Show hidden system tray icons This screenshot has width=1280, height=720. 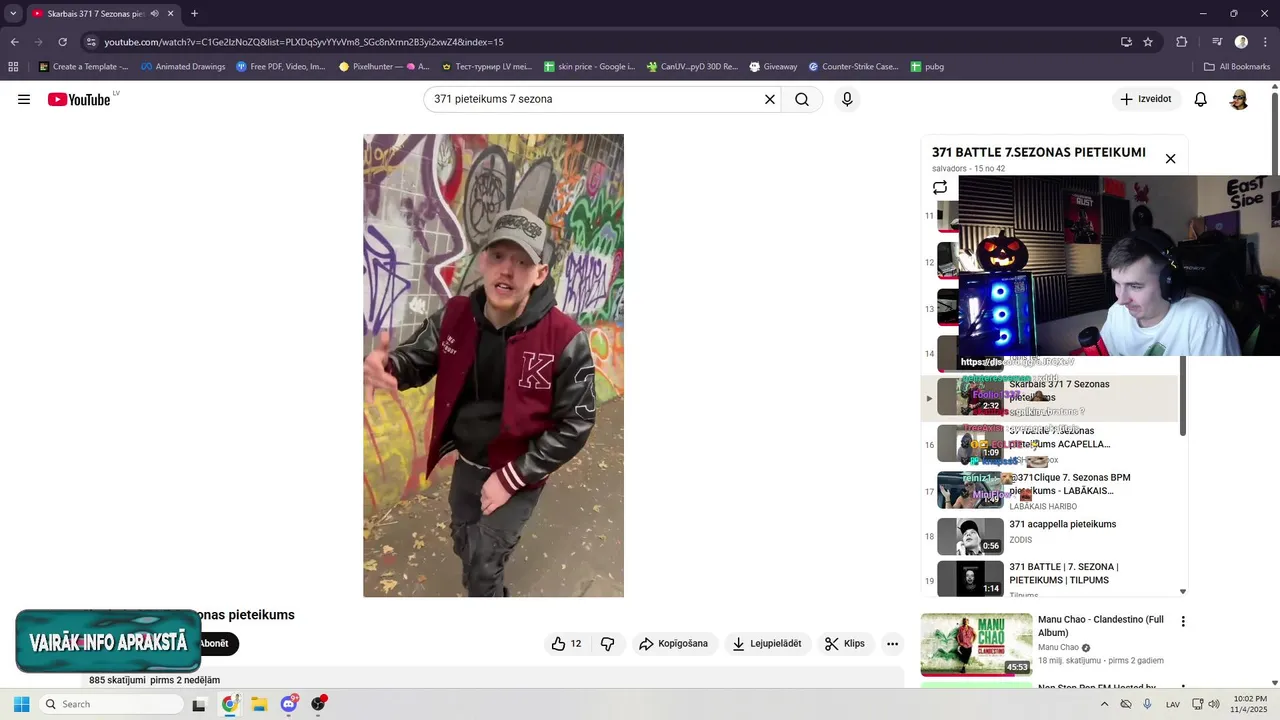point(1104,704)
